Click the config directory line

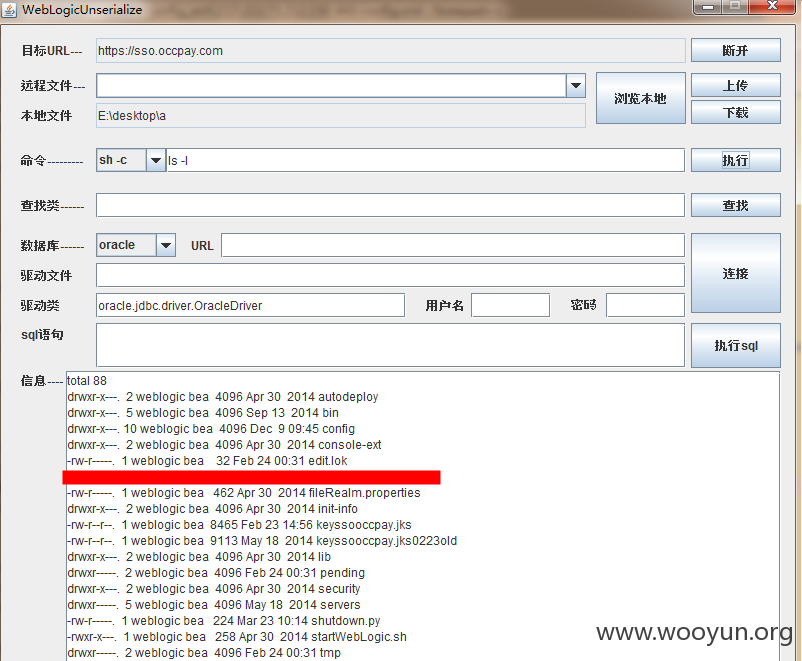pyautogui.click(x=211, y=428)
